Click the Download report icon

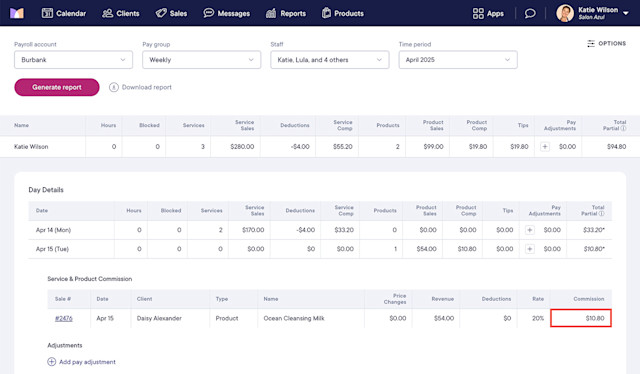[x=113, y=87]
